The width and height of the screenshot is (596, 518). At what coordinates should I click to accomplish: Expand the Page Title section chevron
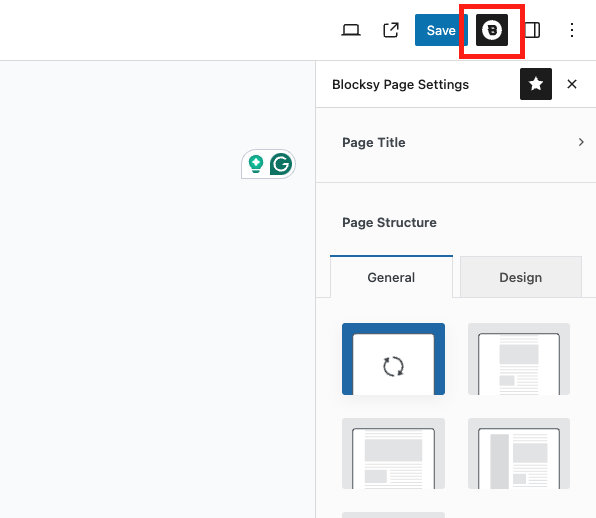point(581,142)
